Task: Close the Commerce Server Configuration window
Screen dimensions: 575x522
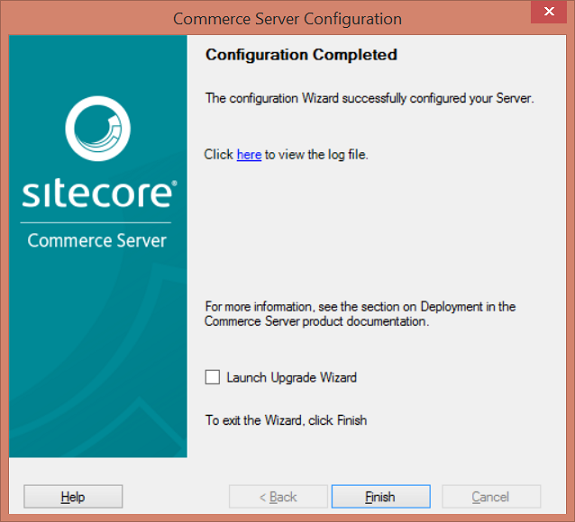Action: pos(549,11)
